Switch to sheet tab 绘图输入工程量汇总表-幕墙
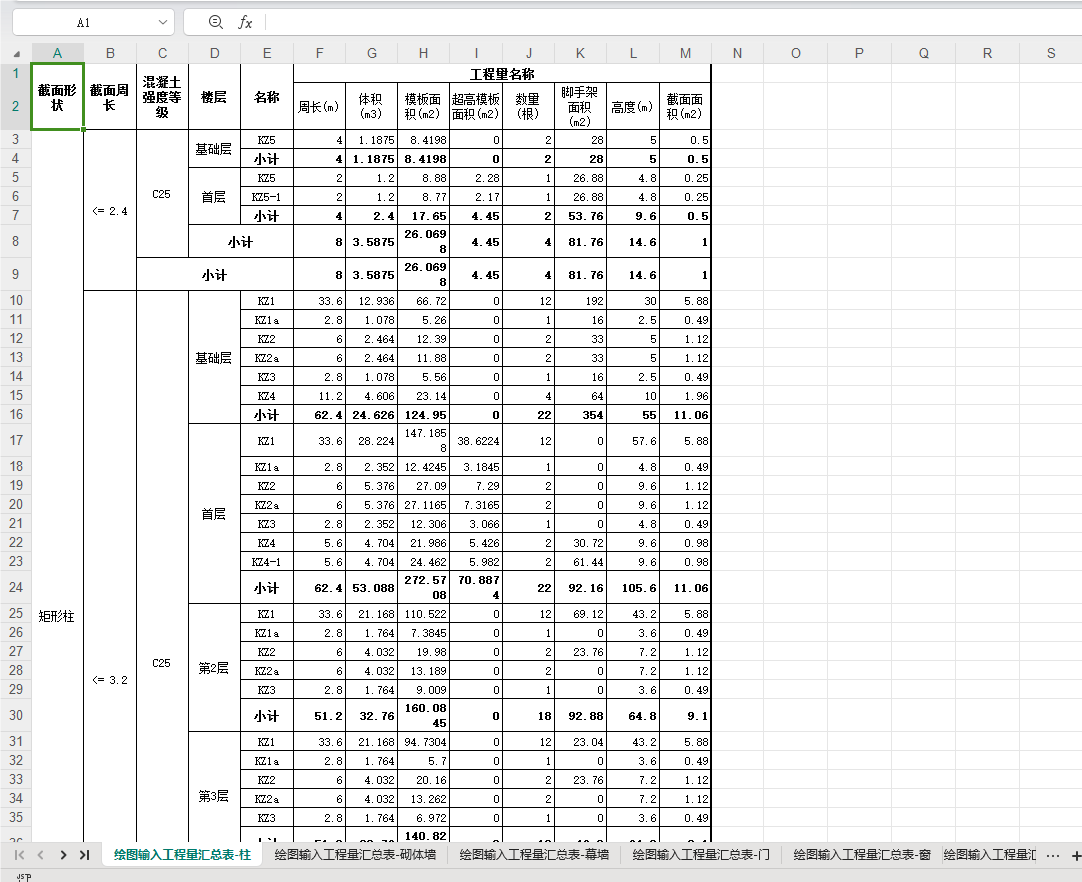 534,855
